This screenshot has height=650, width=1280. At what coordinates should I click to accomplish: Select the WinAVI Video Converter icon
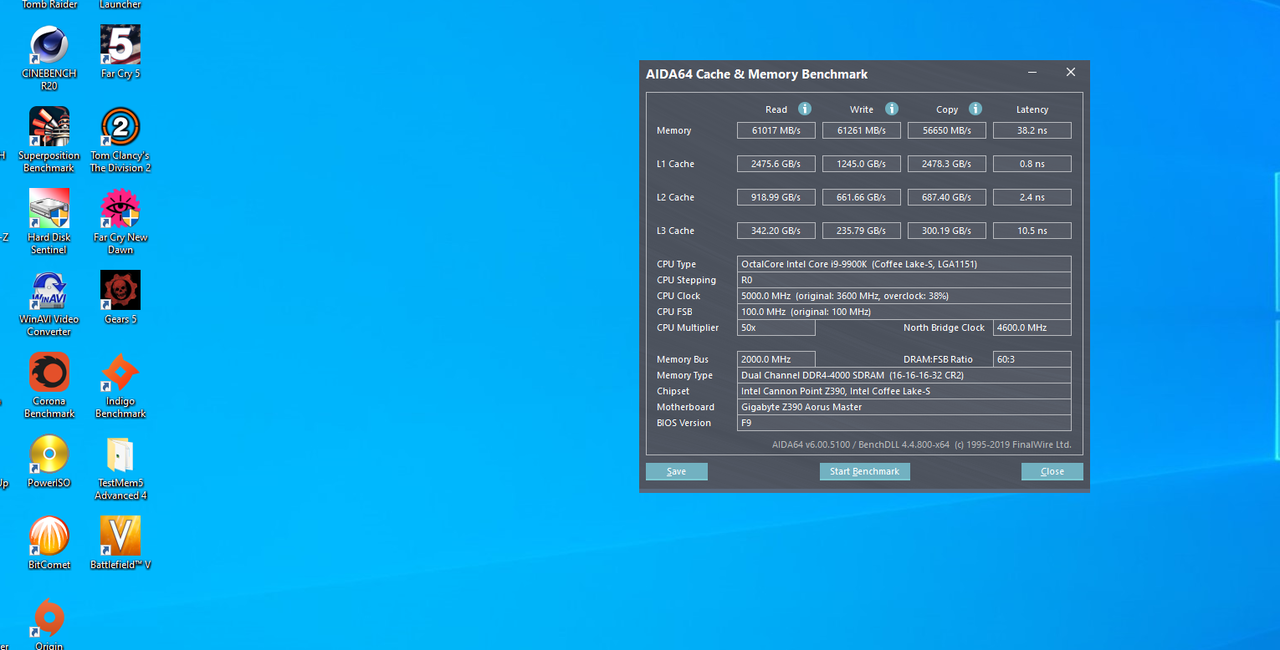click(49, 304)
